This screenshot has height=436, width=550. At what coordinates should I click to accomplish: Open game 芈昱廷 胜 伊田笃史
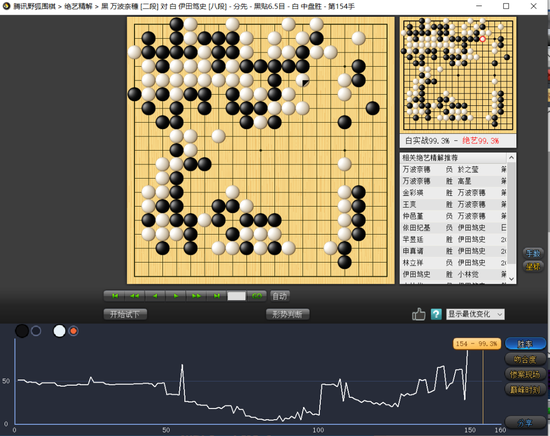tap(454, 239)
